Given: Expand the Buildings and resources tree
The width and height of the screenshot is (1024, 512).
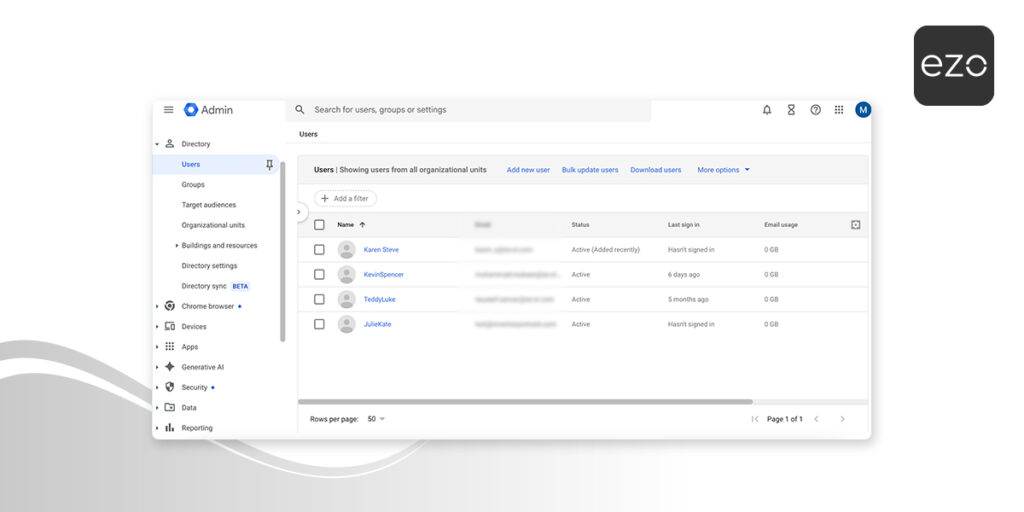Looking at the screenshot, I should coord(177,246).
